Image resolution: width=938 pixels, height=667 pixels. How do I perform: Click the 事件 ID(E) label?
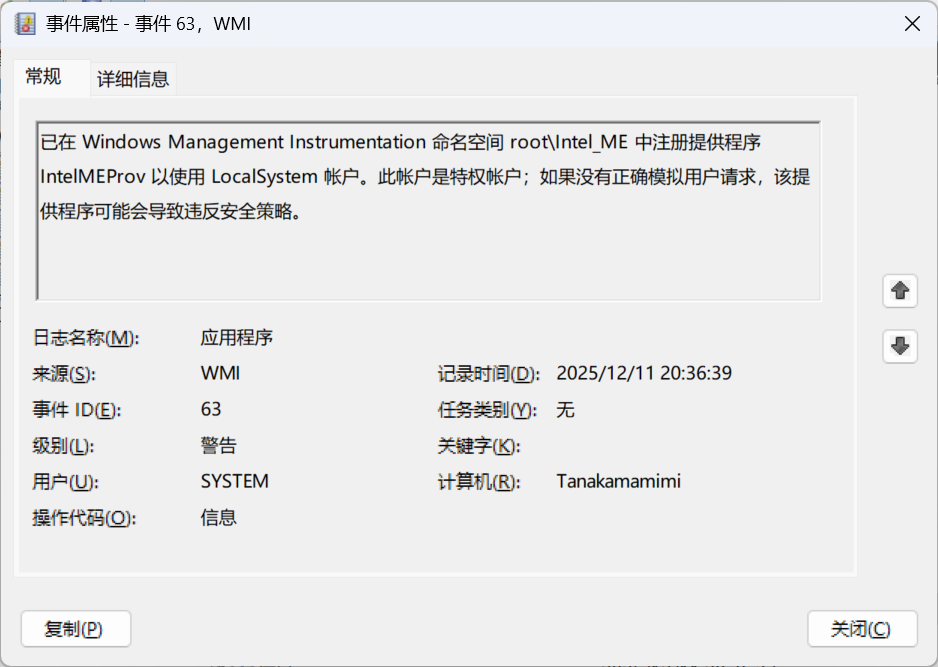click(x=77, y=410)
